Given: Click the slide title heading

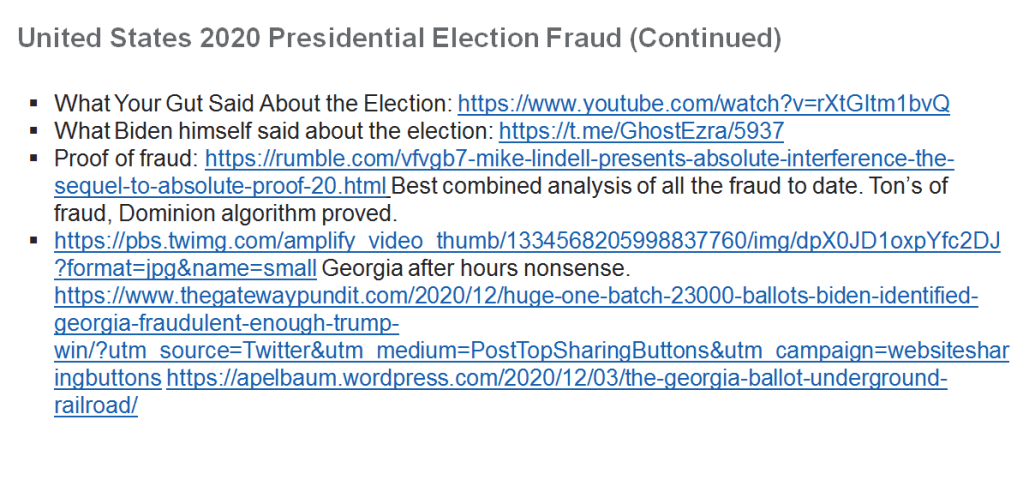Looking at the screenshot, I should coord(399,39).
